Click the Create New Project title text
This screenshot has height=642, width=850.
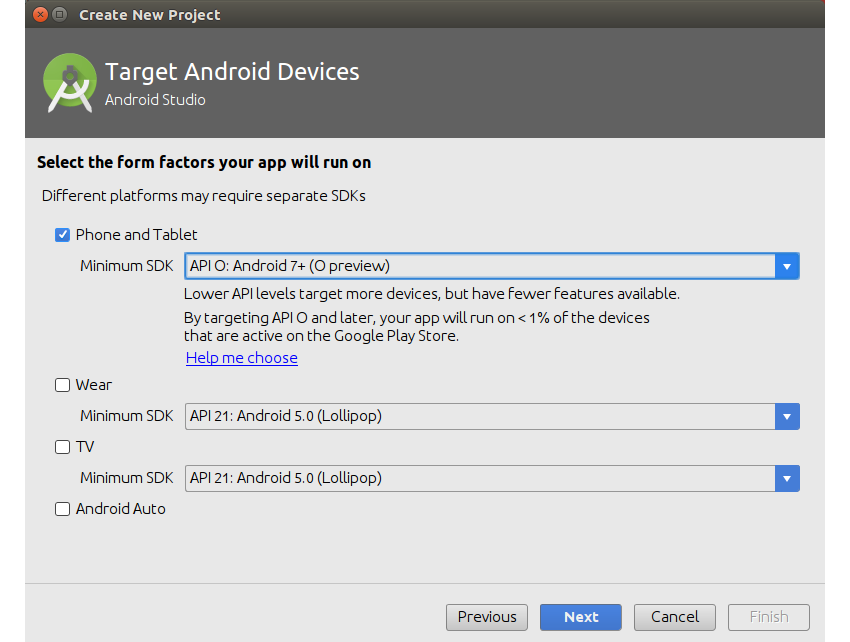(150, 15)
